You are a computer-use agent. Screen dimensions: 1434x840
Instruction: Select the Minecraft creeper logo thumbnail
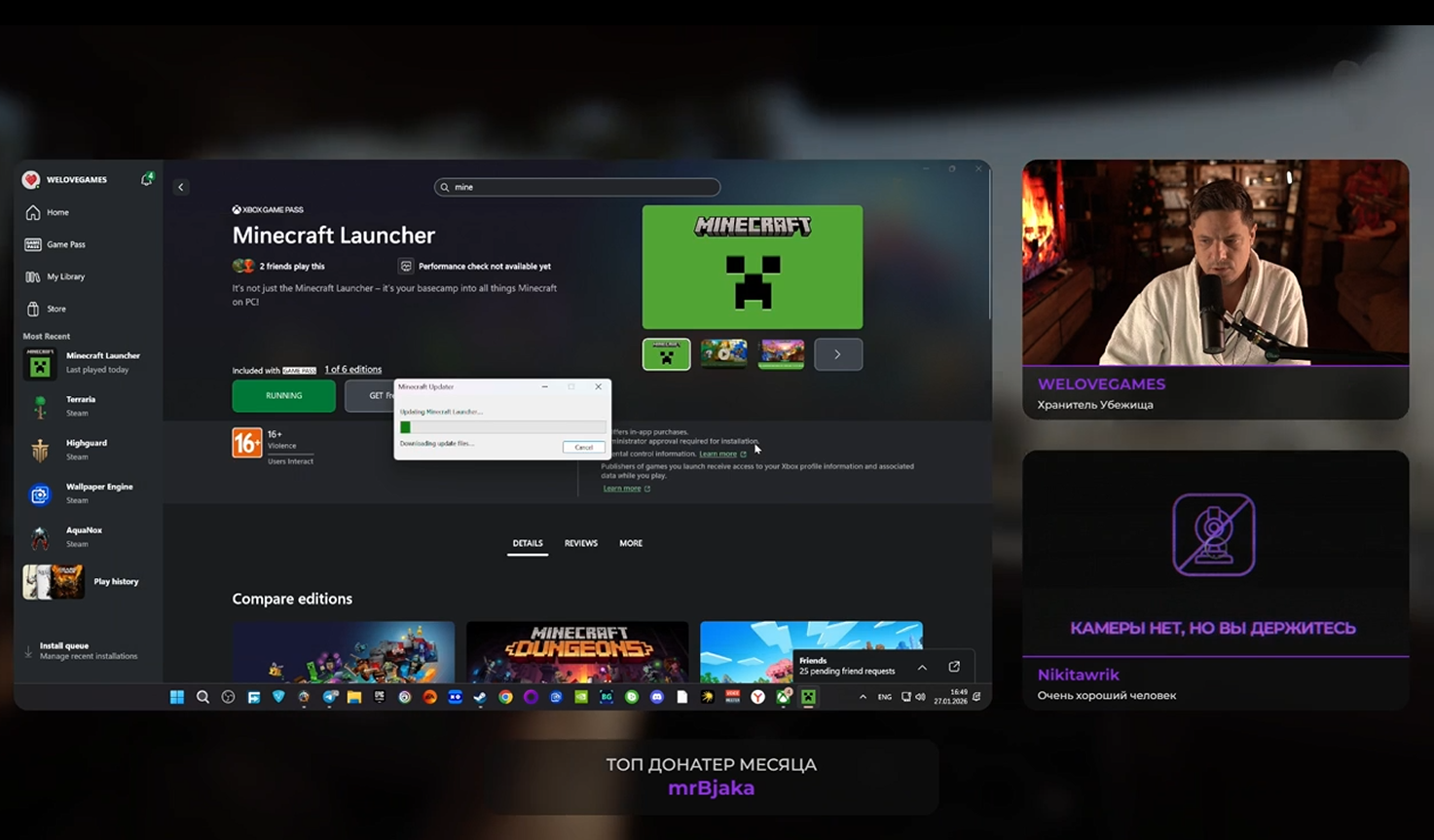pos(666,354)
